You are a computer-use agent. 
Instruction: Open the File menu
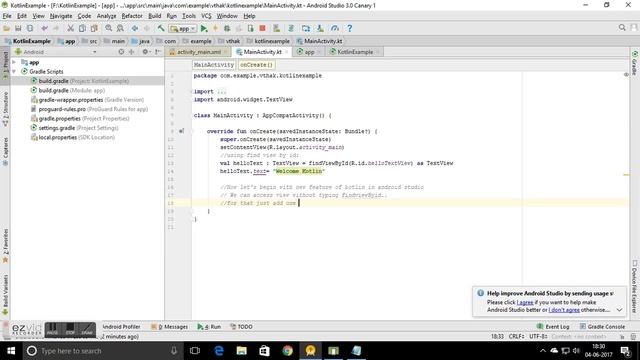[x=7, y=16]
